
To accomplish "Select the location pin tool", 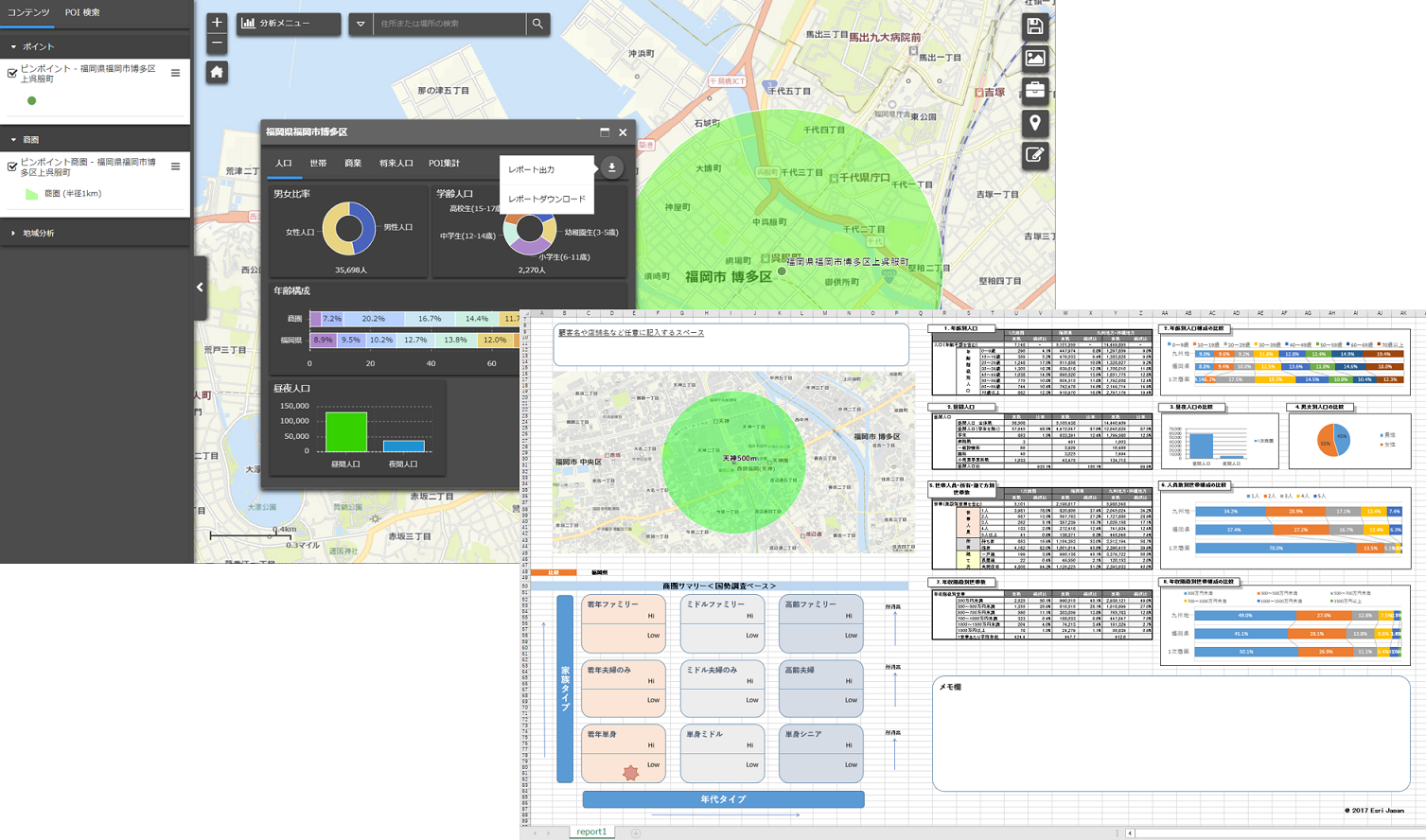I will click(x=1034, y=123).
